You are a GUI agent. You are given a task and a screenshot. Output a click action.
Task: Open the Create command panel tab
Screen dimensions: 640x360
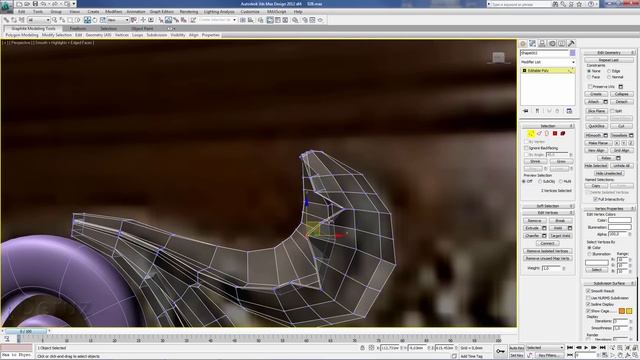(523, 43)
